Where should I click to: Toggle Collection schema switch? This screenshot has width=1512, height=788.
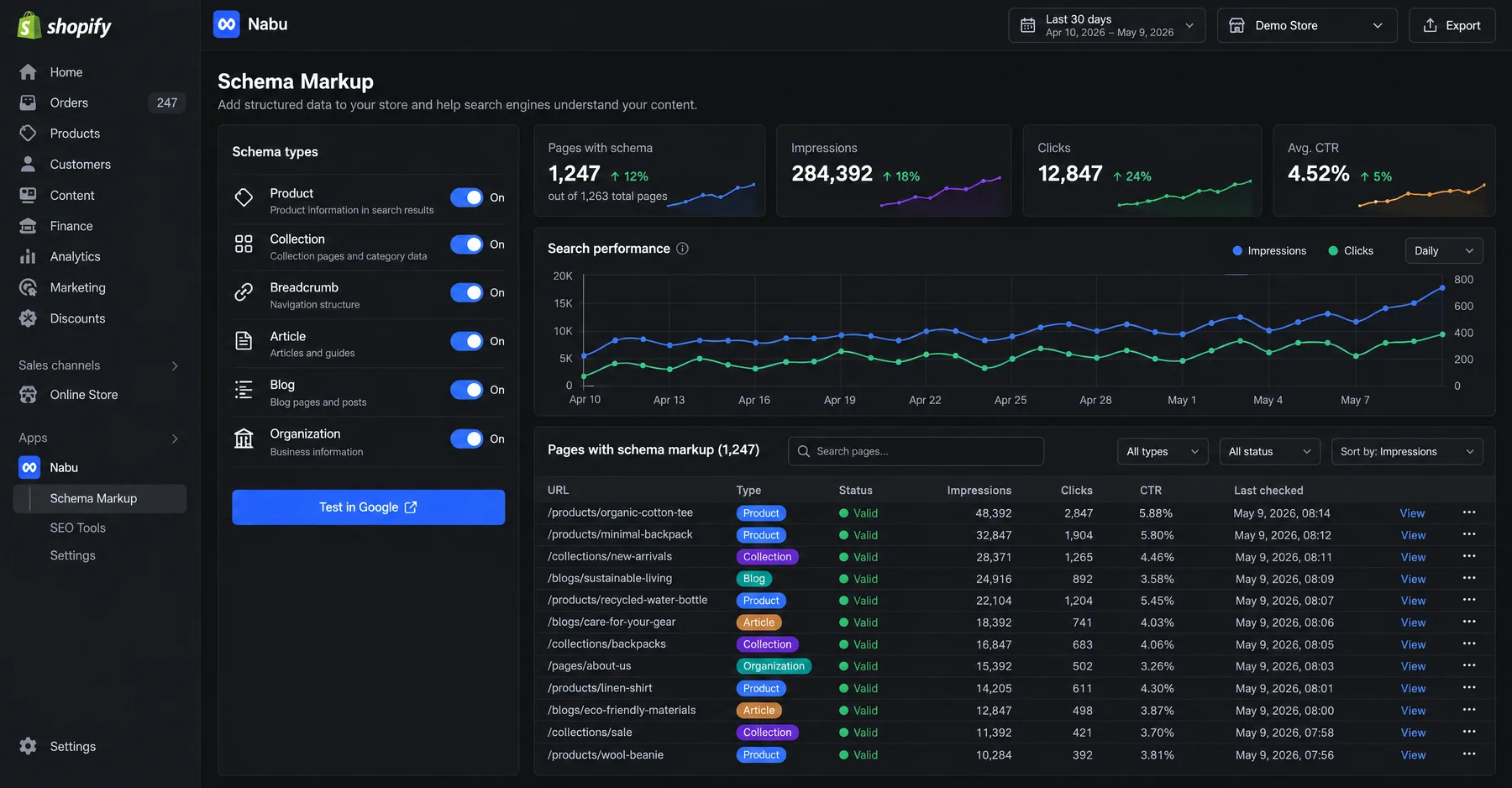(x=466, y=244)
